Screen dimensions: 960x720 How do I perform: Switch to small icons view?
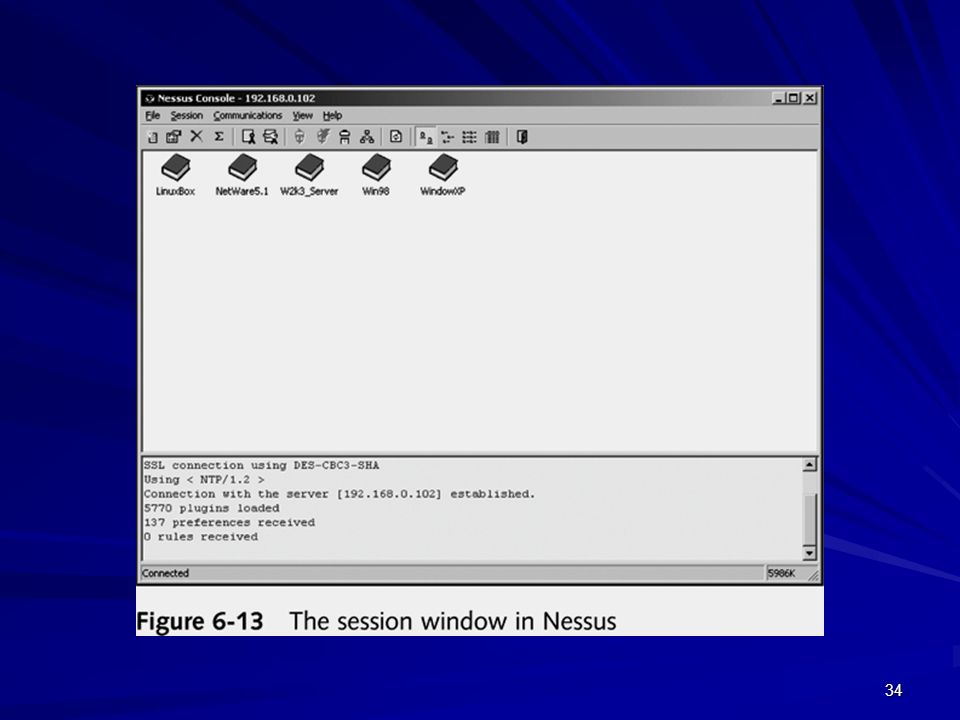click(448, 137)
